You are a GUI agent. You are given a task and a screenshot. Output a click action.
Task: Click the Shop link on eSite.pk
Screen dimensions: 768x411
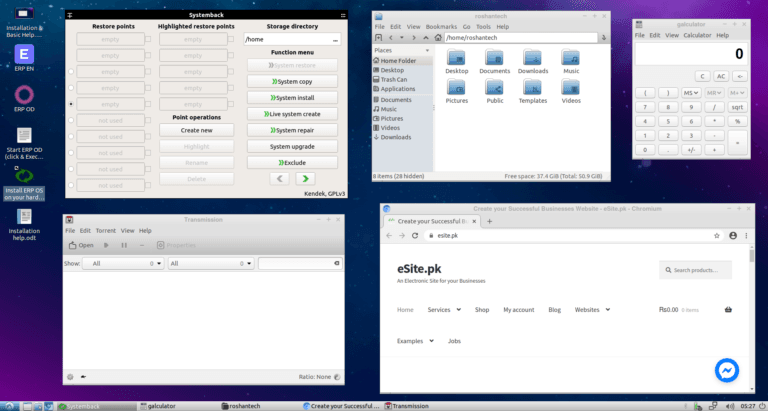point(482,310)
